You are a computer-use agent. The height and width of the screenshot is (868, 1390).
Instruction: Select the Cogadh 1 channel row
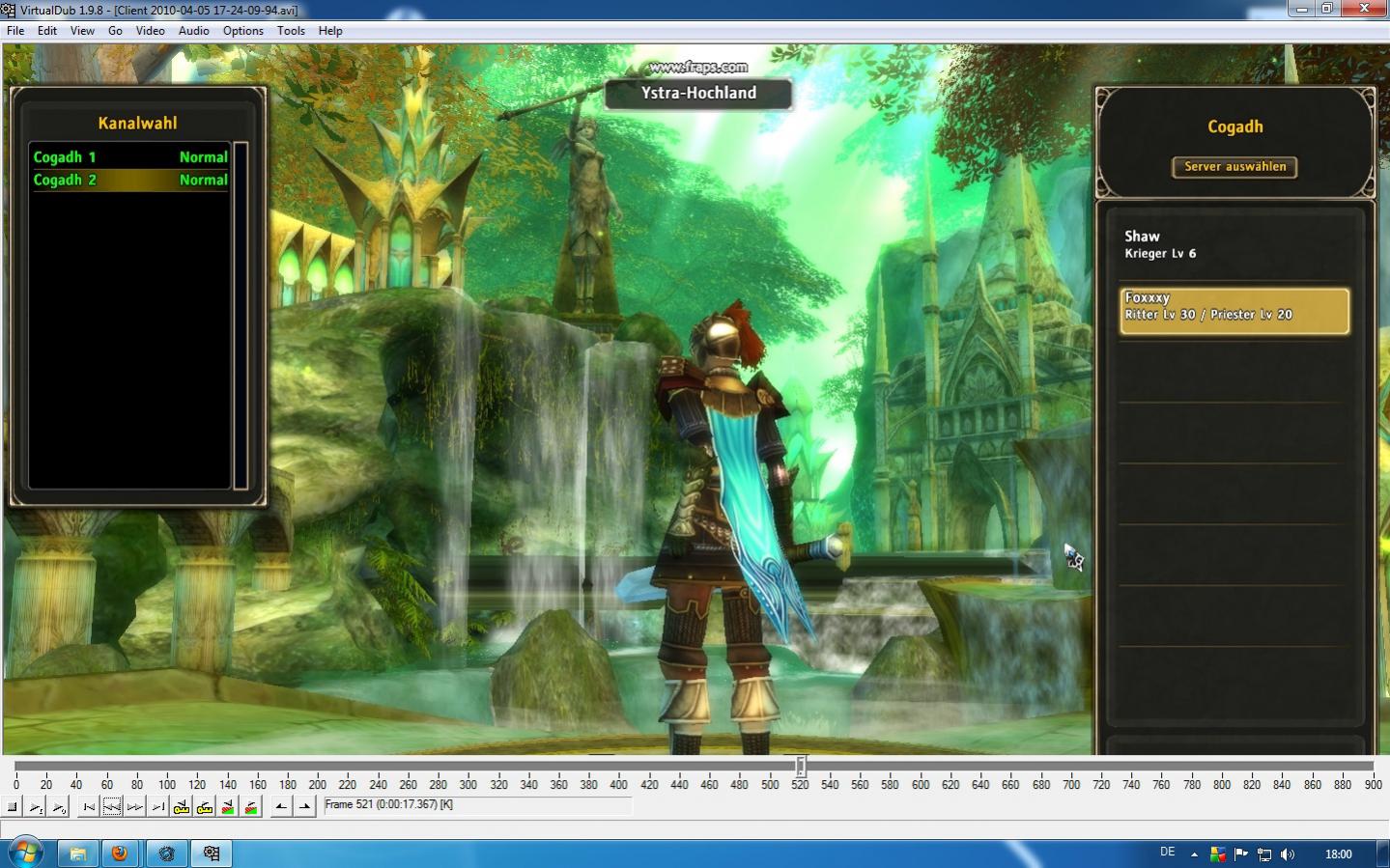pyautogui.click(x=130, y=156)
